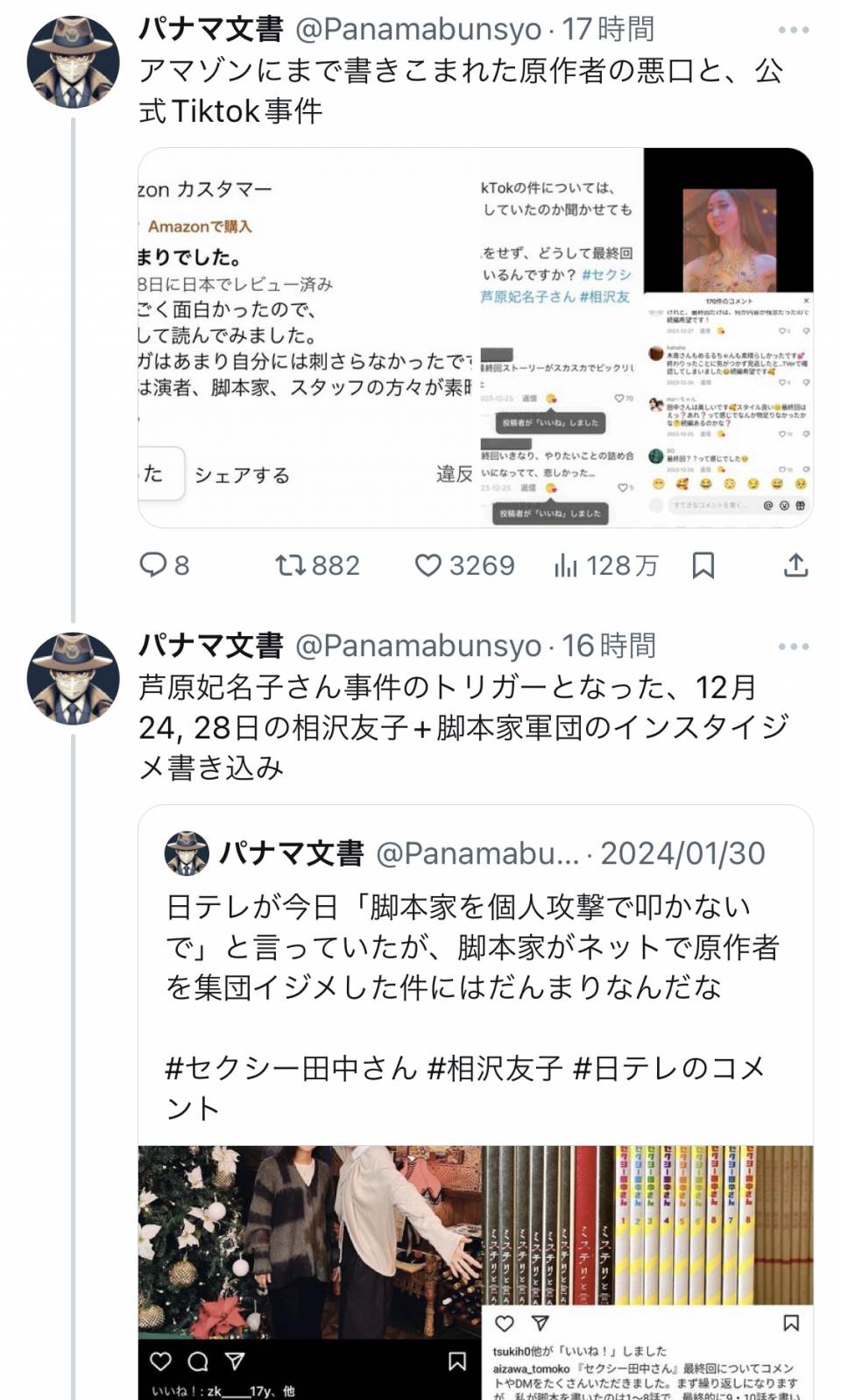The width and height of the screenshot is (841, 1400).
Task: Bookmark the first tweet about Tiktok事件
Action: pyautogui.click(x=703, y=565)
